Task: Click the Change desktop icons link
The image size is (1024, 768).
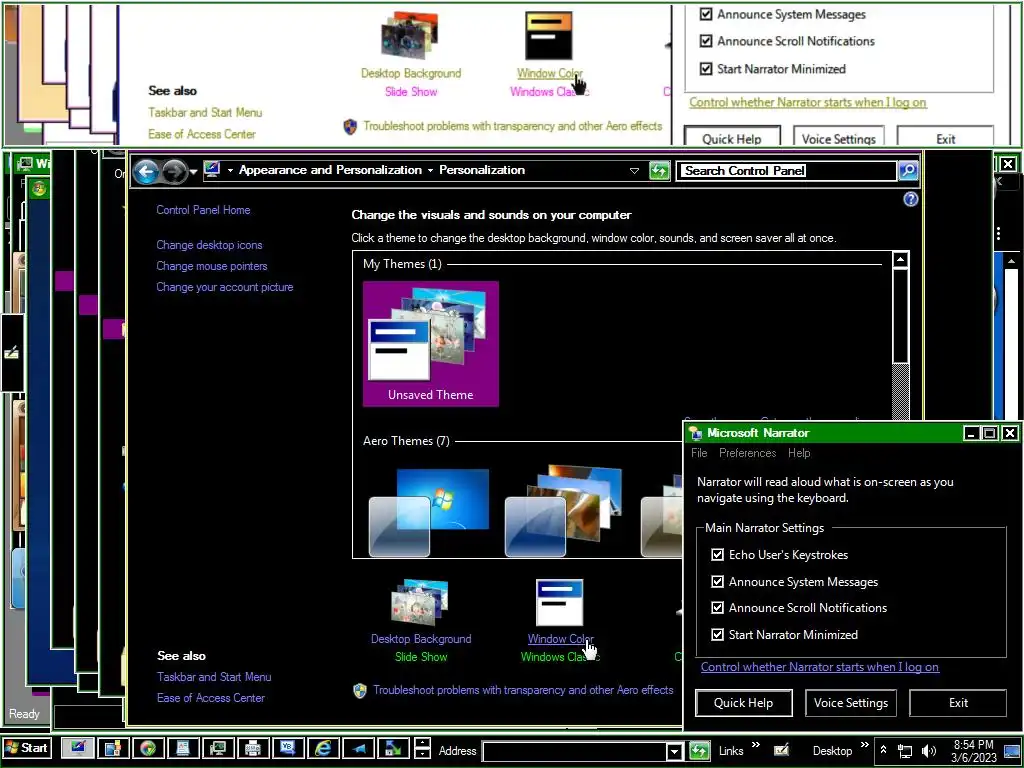Action: (209, 245)
